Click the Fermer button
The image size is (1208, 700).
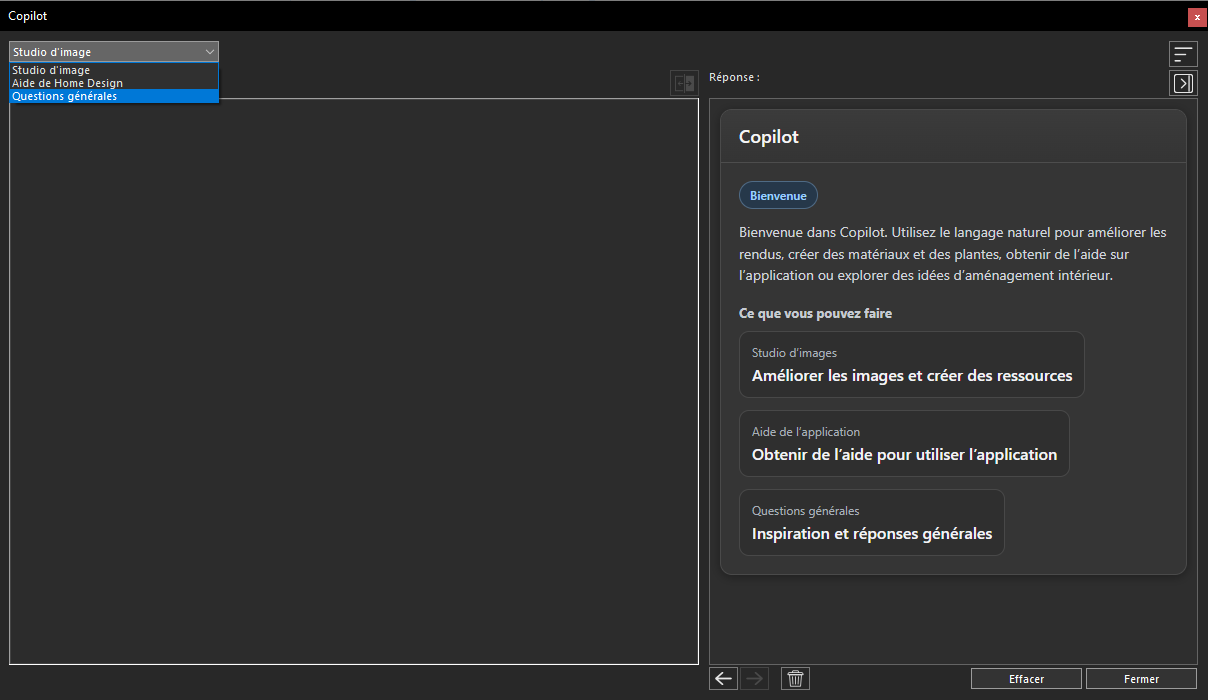click(1141, 679)
